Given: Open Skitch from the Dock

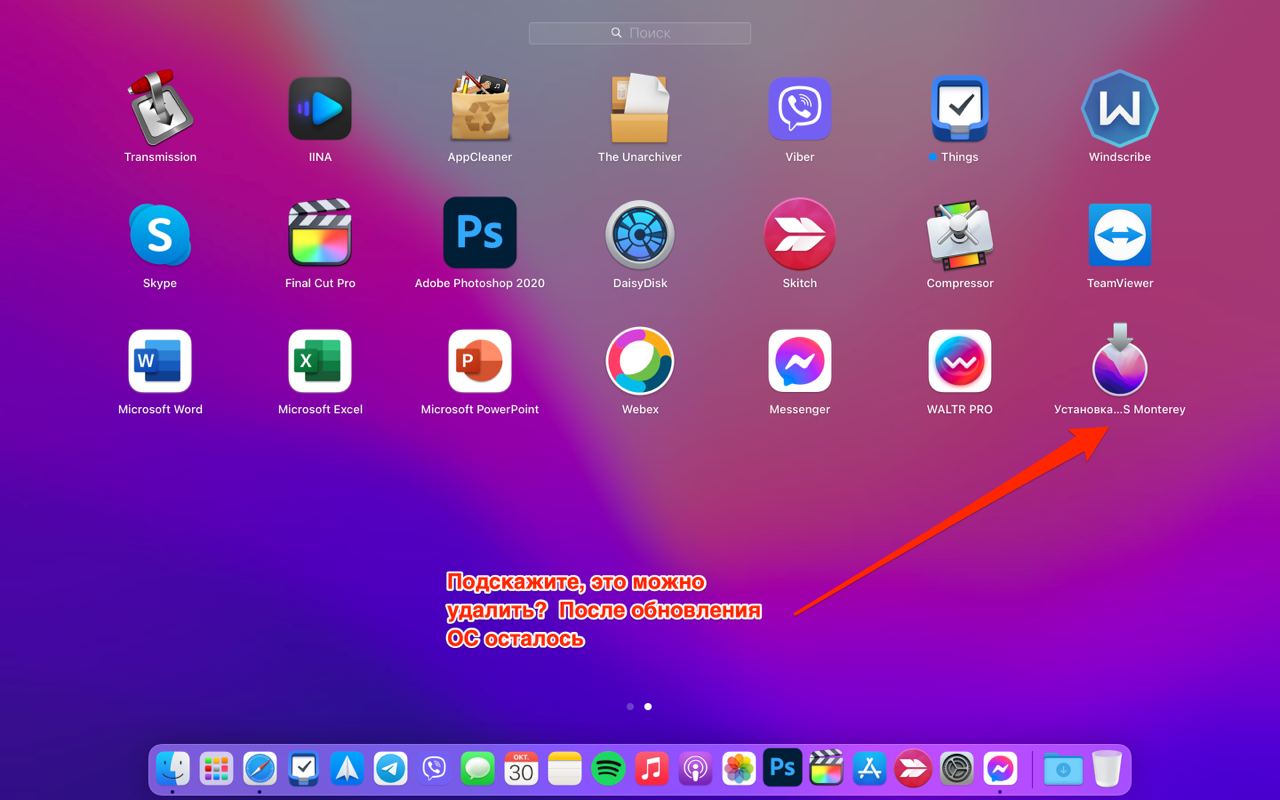Looking at the screenshot, I should point(913,768).
